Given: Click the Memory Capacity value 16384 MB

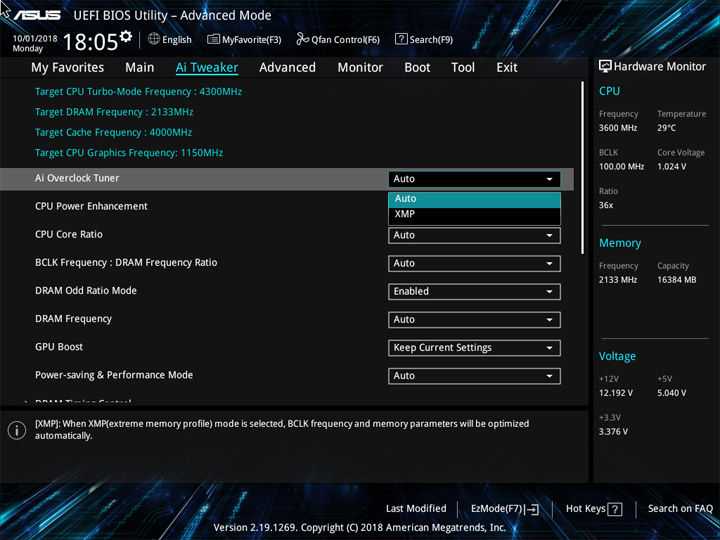Looking at the screenshot, I should pos(676,280).
